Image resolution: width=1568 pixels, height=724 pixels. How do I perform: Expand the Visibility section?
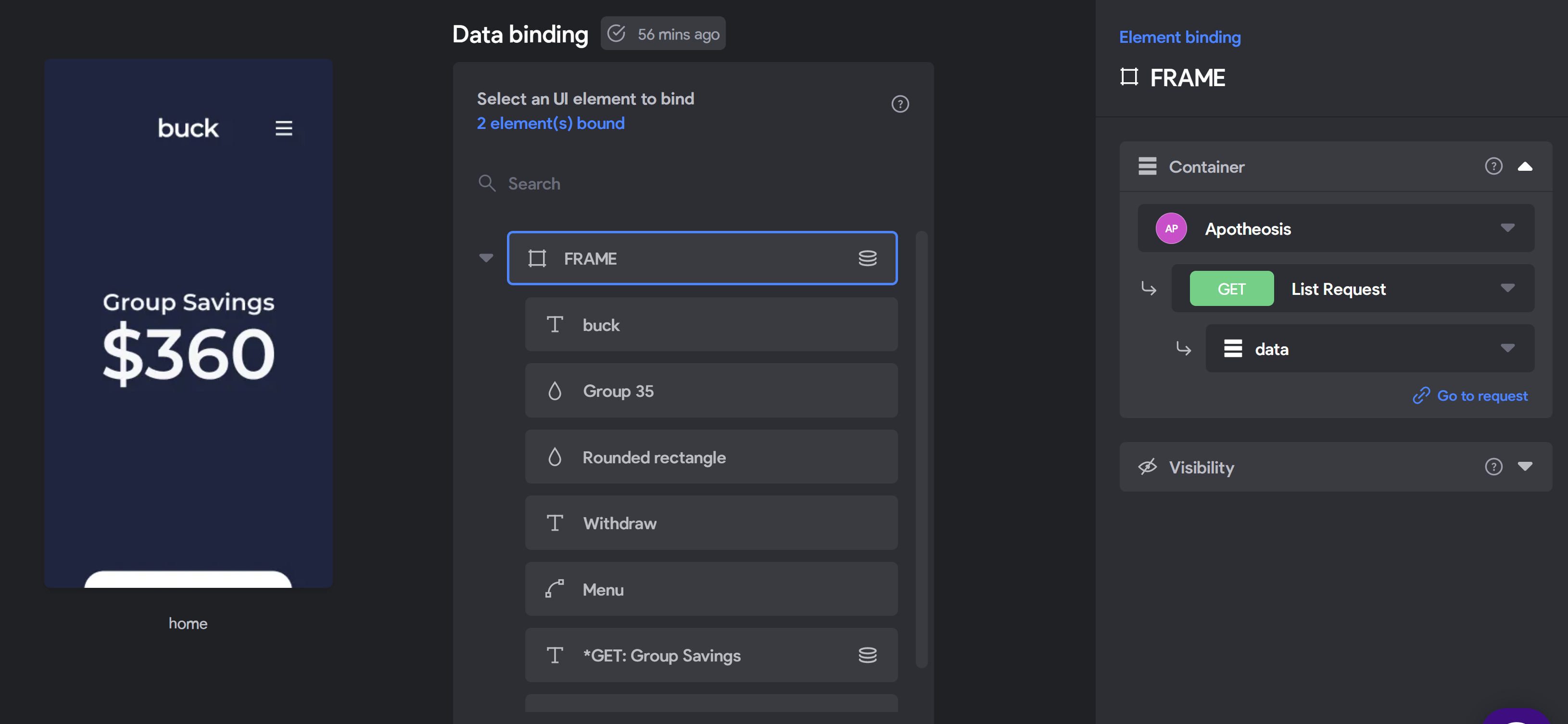point(1525,467)
